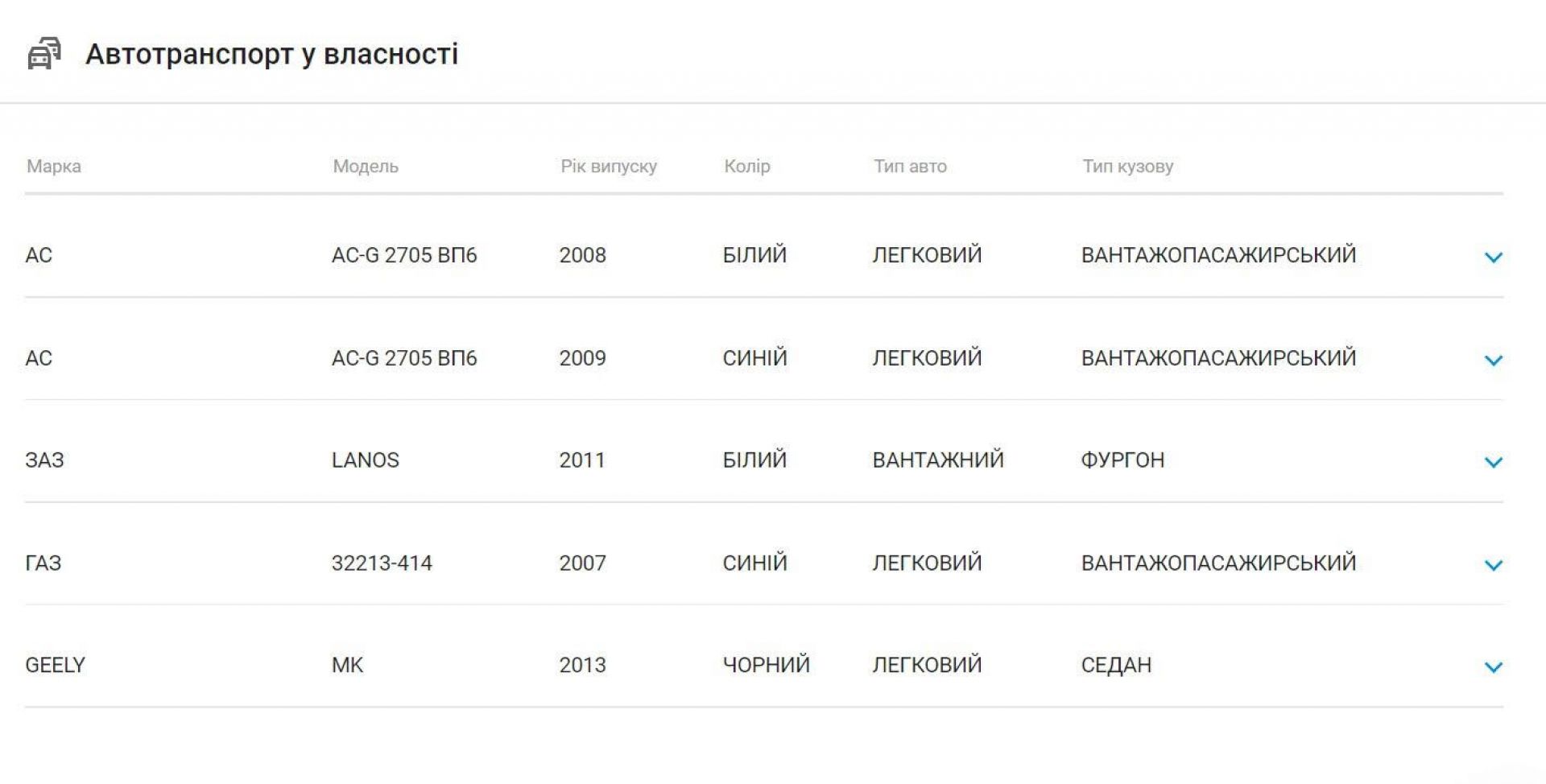Click the Тип кузову column header
The image size is (1546, 784).
1127,167
